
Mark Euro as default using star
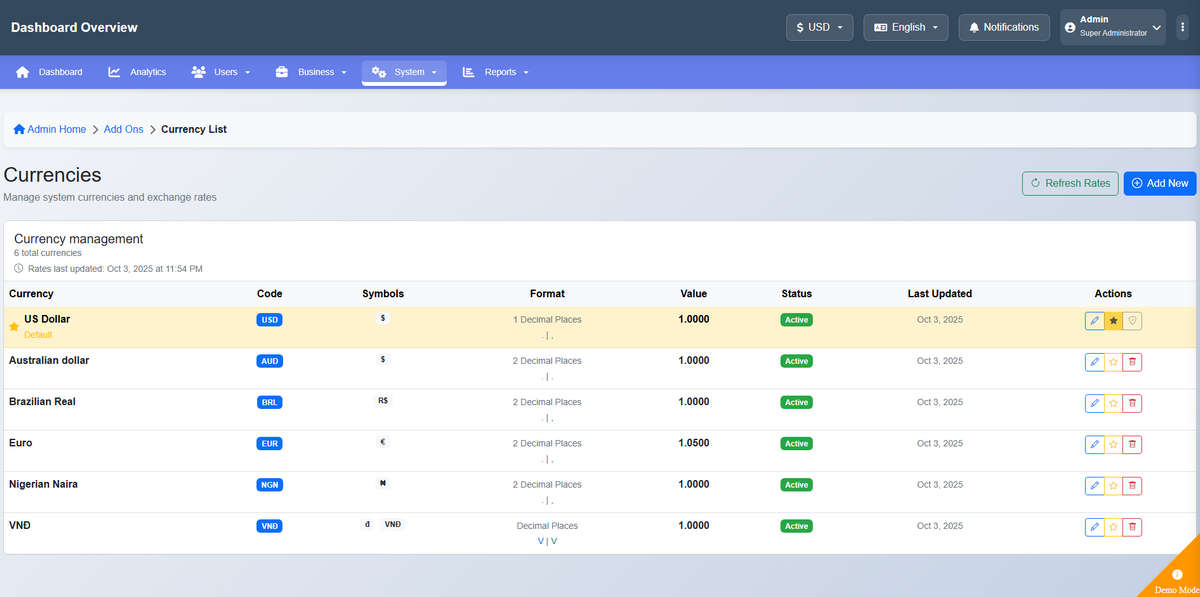1113,444
